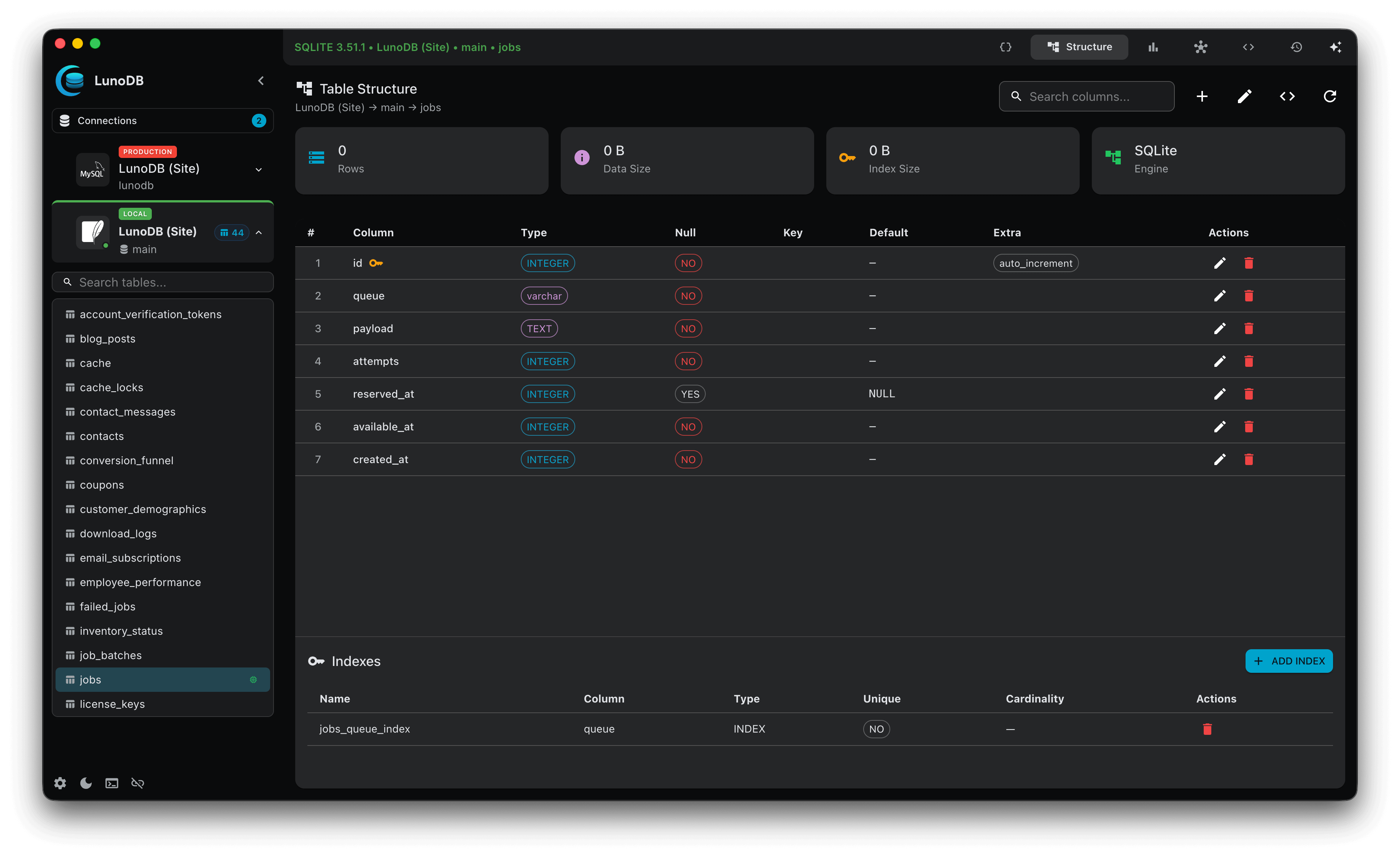Open the charts/statistics view icon
This screenshot has height=857, width=1400.
pos(1153,47)
